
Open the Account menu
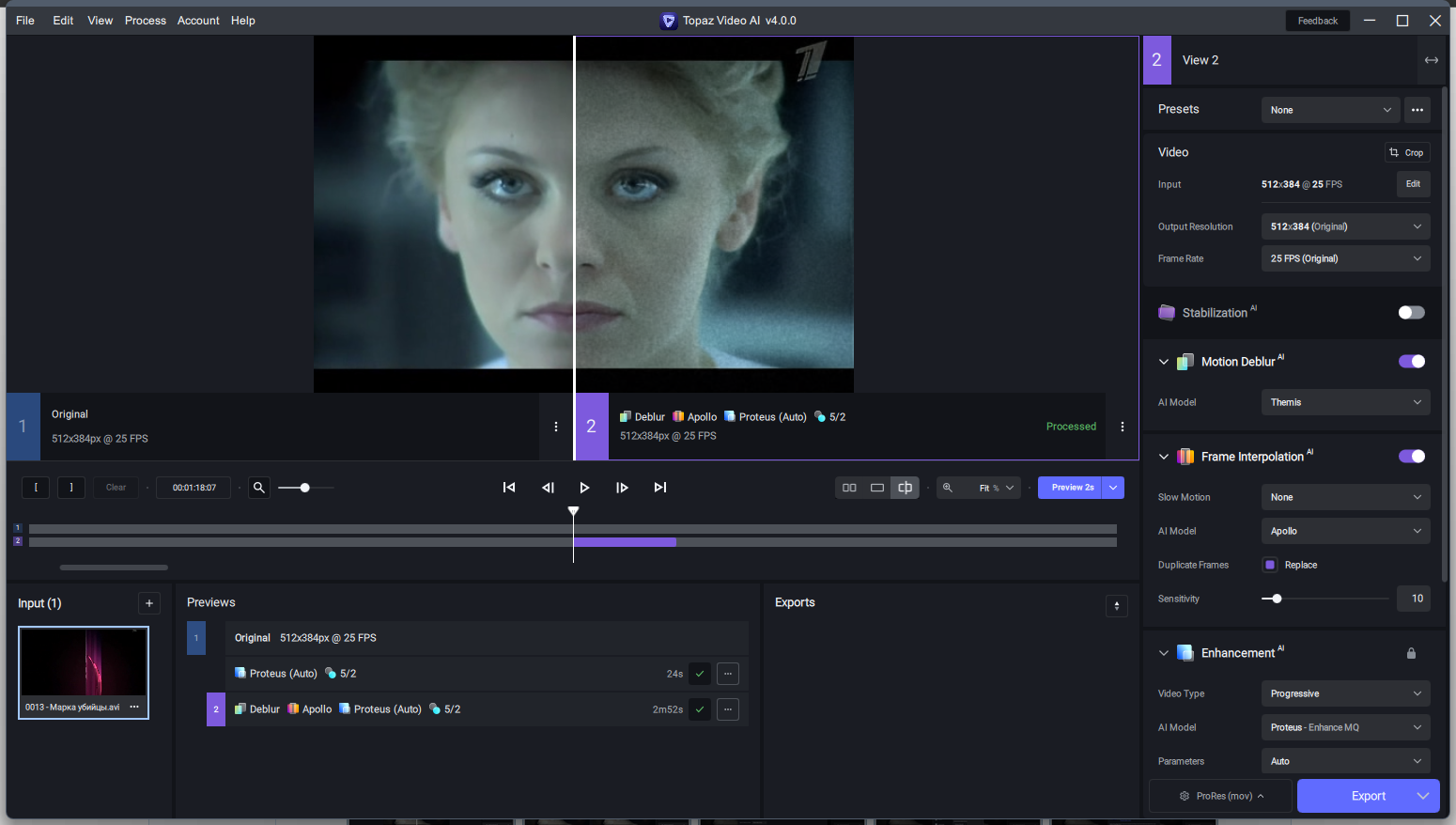[198, 21]
